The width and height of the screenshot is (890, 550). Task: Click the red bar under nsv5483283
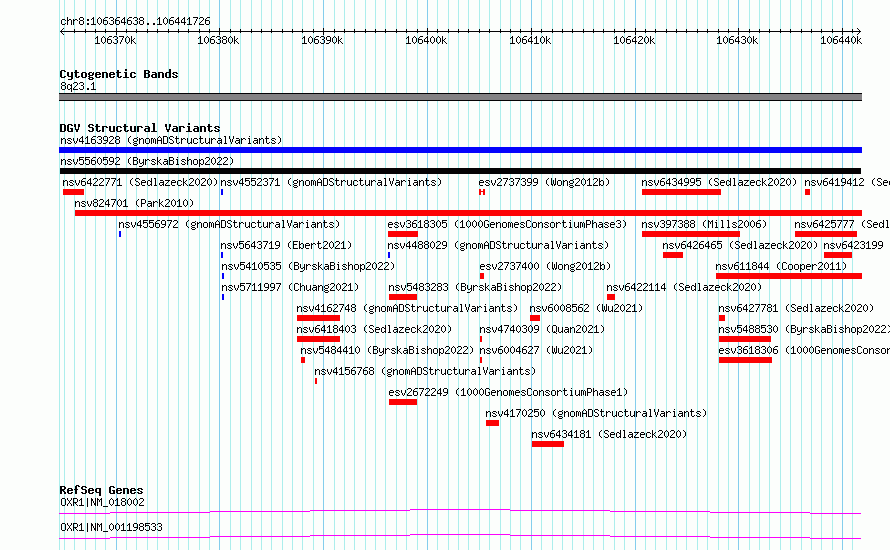coord(403,297)
